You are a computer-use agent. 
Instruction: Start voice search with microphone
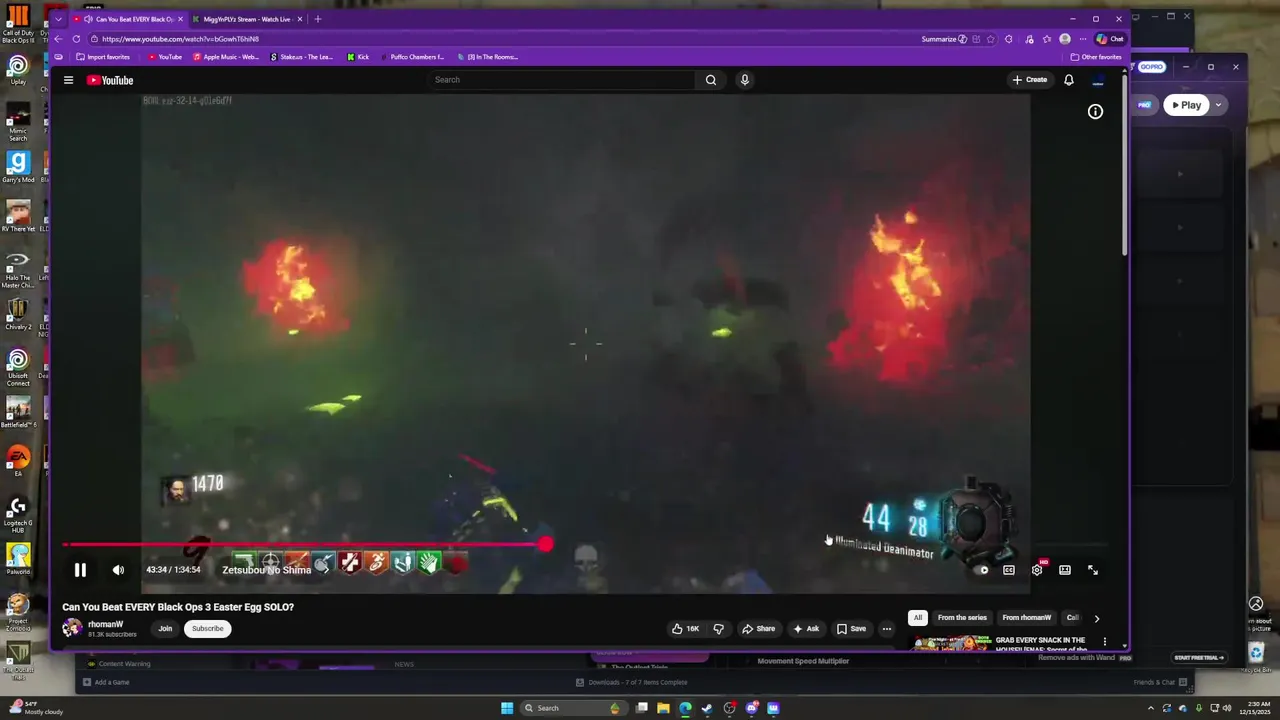coord(745,80)
